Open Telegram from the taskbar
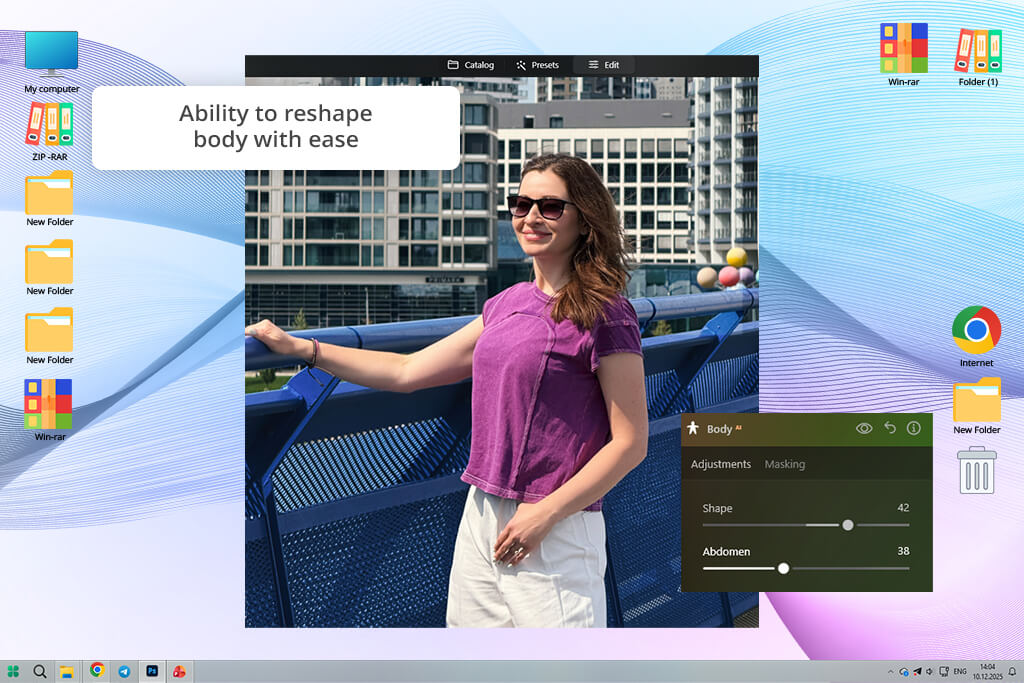Viewport: 1024px width, 683px height. (124, 671)
